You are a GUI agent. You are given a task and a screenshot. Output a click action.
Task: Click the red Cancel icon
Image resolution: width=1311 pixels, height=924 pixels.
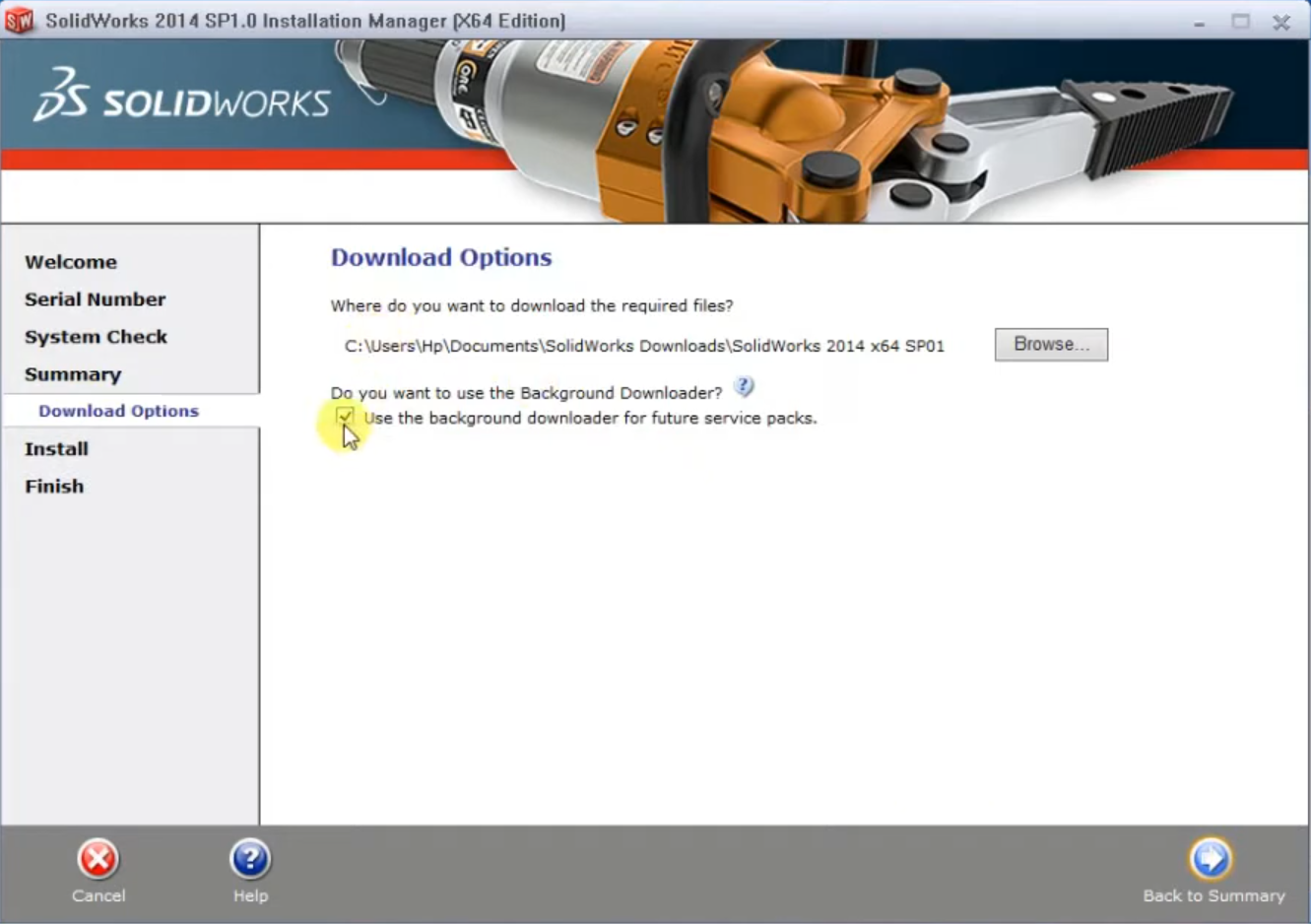(x=98, y=859)
